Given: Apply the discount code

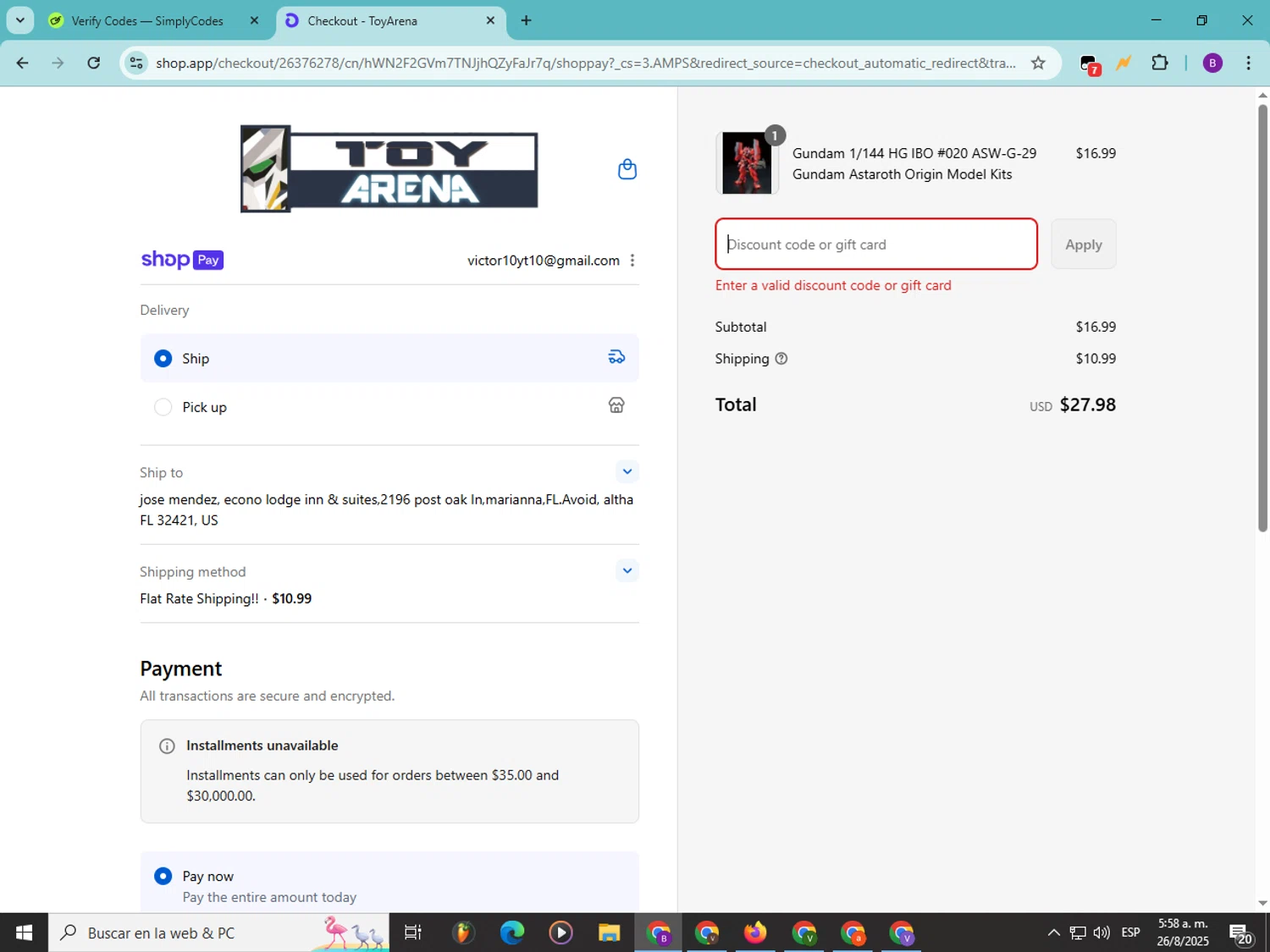Looking at the screenshot, I should coord(1083,245).
